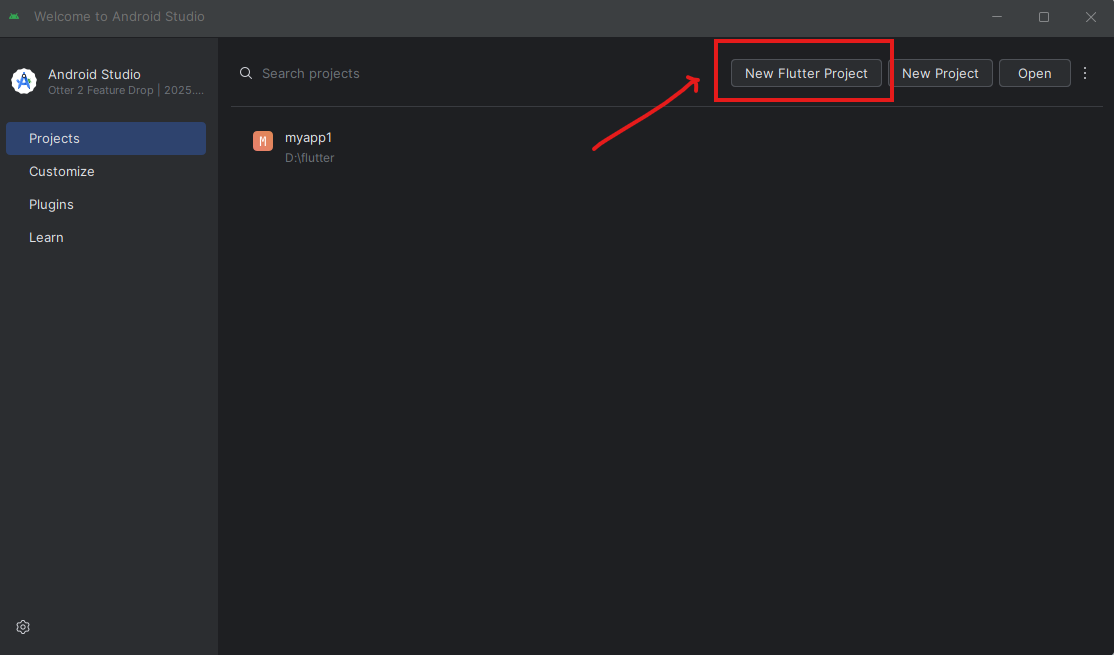The image size is (1114, 655).
Task: Maximize the Android Studio welcome window
Action: [1044, 17]
